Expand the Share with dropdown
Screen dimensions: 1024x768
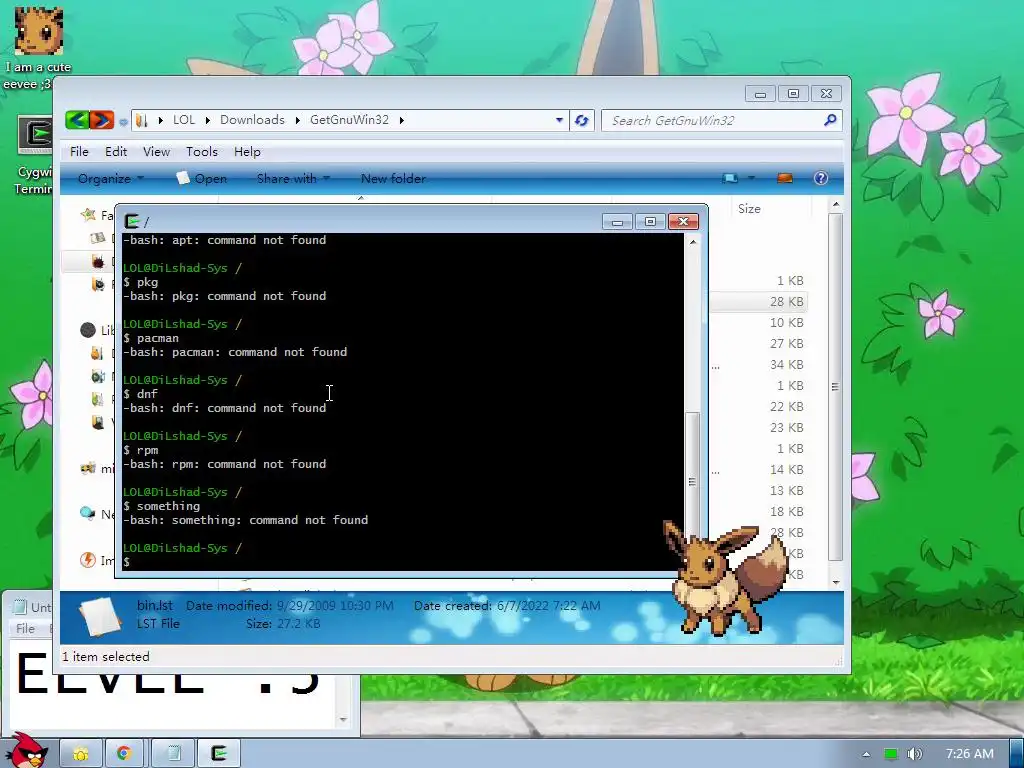pyautogui.click(x=293, y=178)
